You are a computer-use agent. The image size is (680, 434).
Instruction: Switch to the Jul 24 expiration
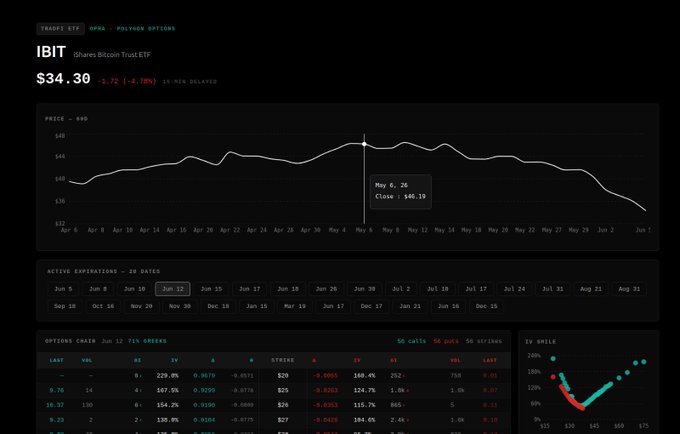coord(514,289)
